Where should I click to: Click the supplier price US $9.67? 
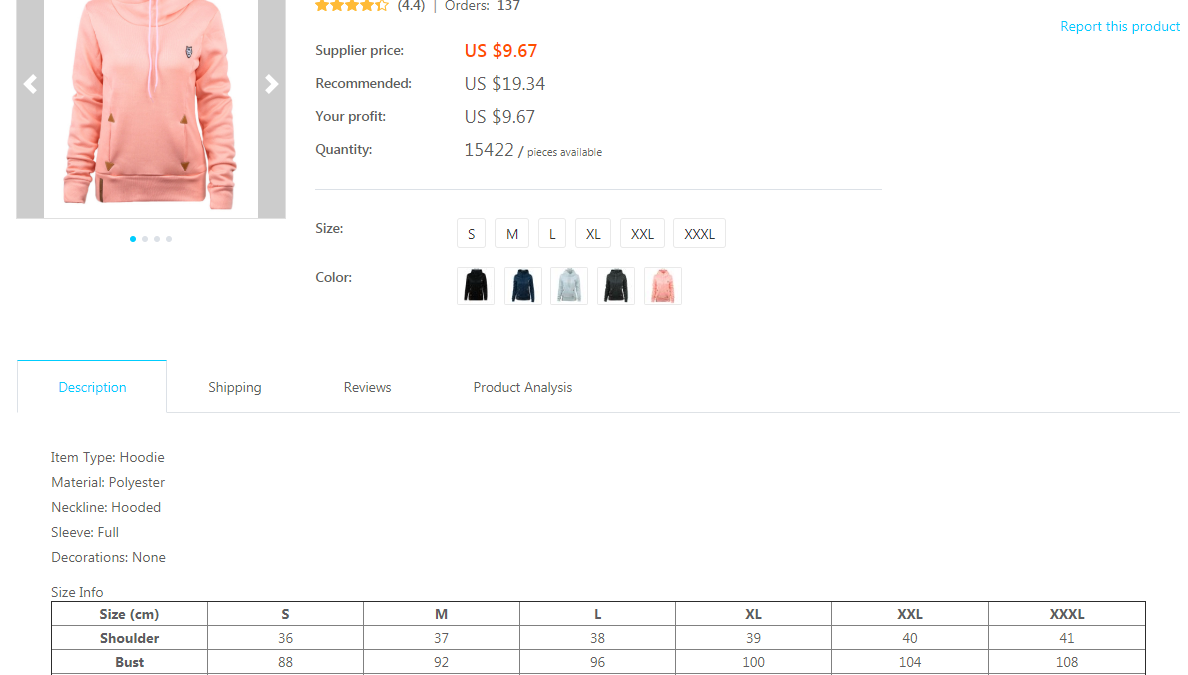tap(501, 51)
